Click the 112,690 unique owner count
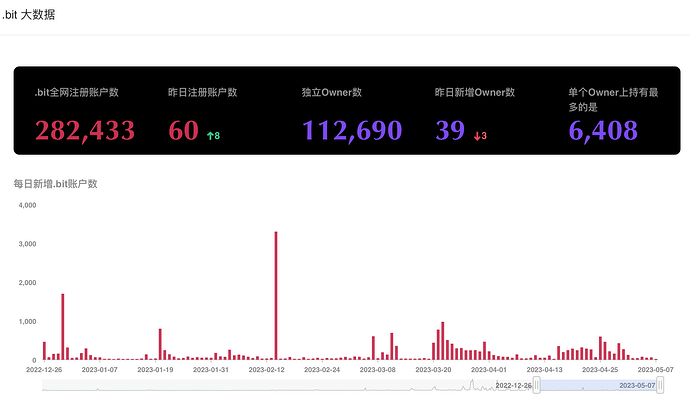The width and height of the screenshot is (690, 400). click(x=352, y=130)
